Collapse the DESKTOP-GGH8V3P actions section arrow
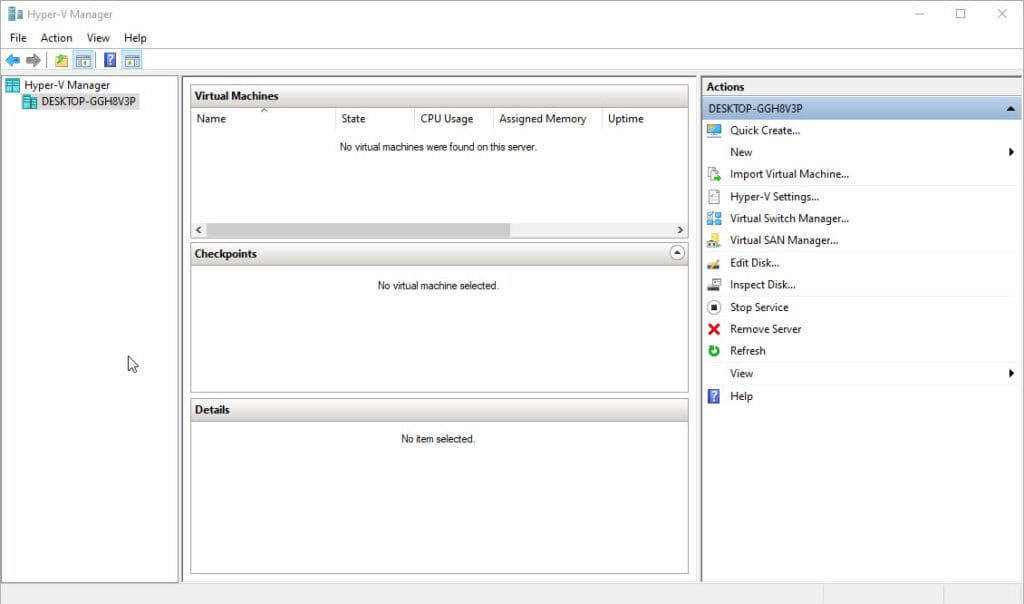The height and width of the screenshot is (604, 1024). [1010, 108]
